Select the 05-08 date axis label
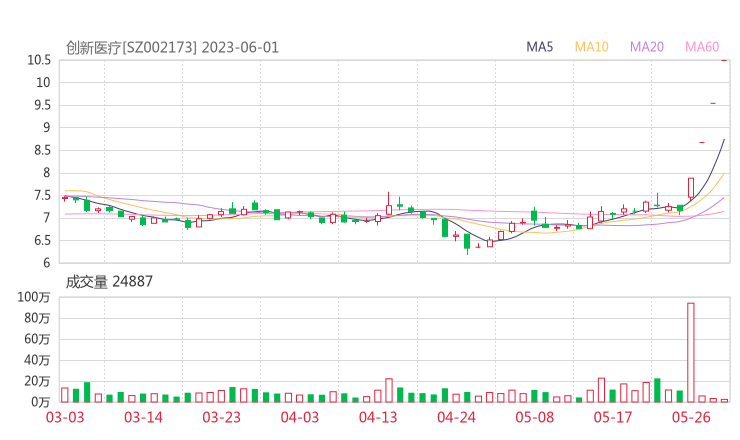The width and height of the screenshot is (740, 440). click(535, 417)
